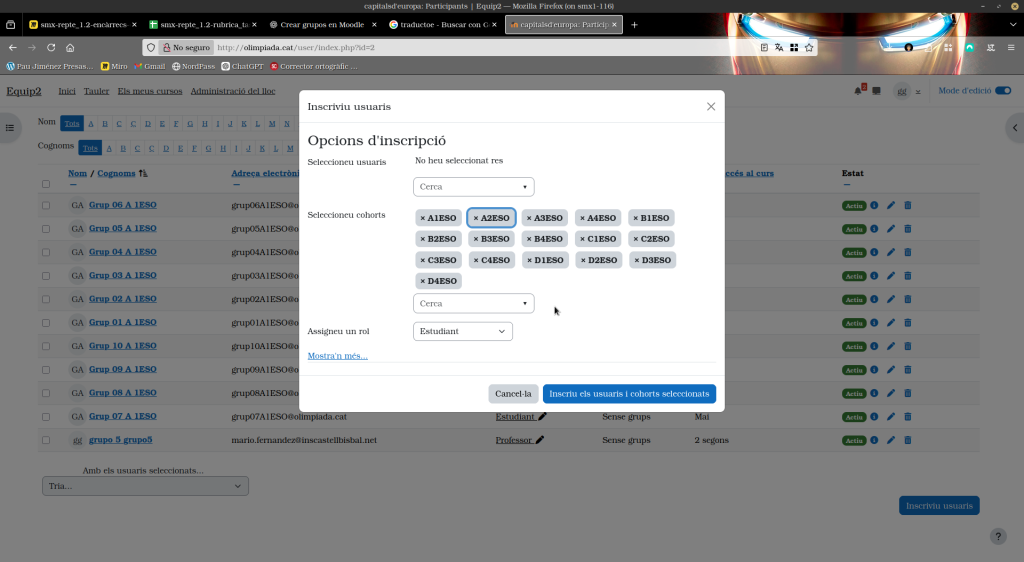Image resolution: width=1024 pixels, height=562 pixels.
Task: Click the trash icon for Grup 06 A 1ESO
Action: (x=908, y=205)
